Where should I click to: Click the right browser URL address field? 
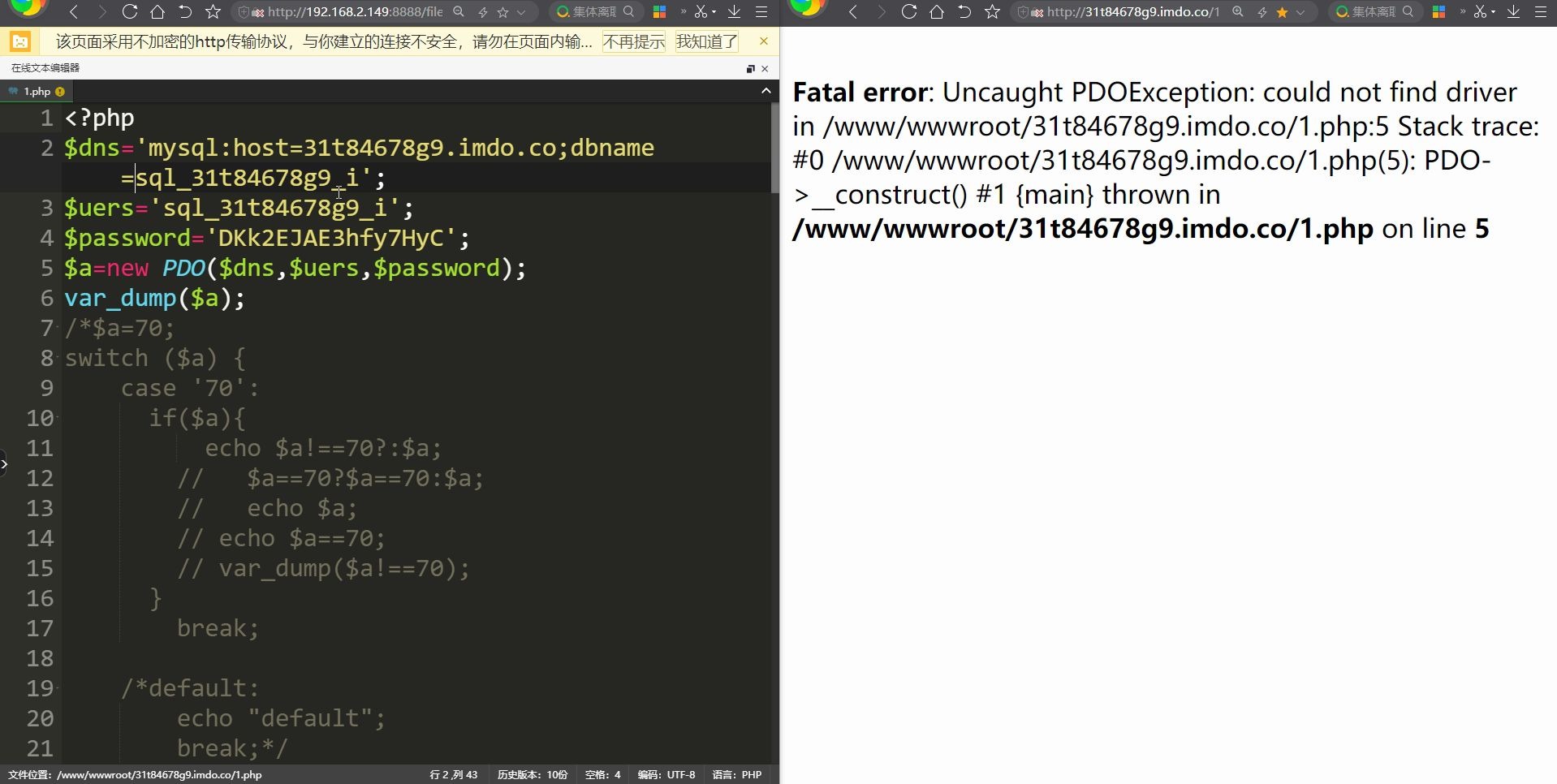click(1132, 11)
